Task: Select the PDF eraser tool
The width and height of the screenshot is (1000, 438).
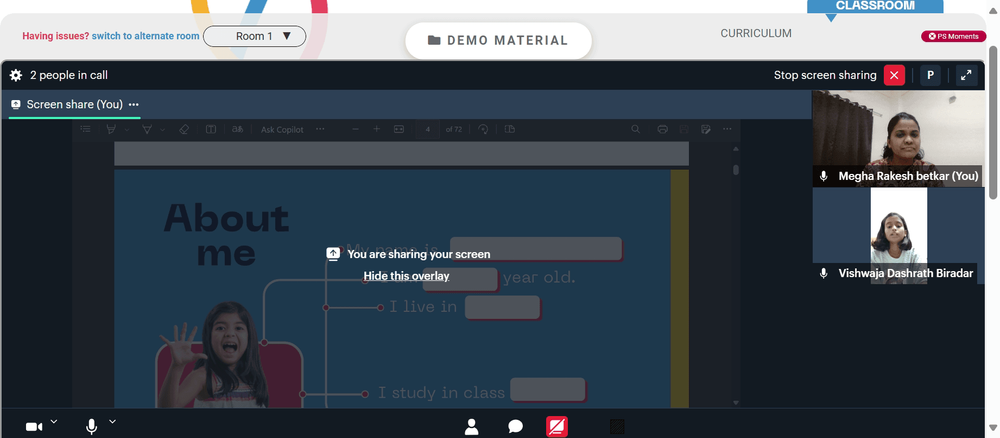Action: [x=184, y=129]
